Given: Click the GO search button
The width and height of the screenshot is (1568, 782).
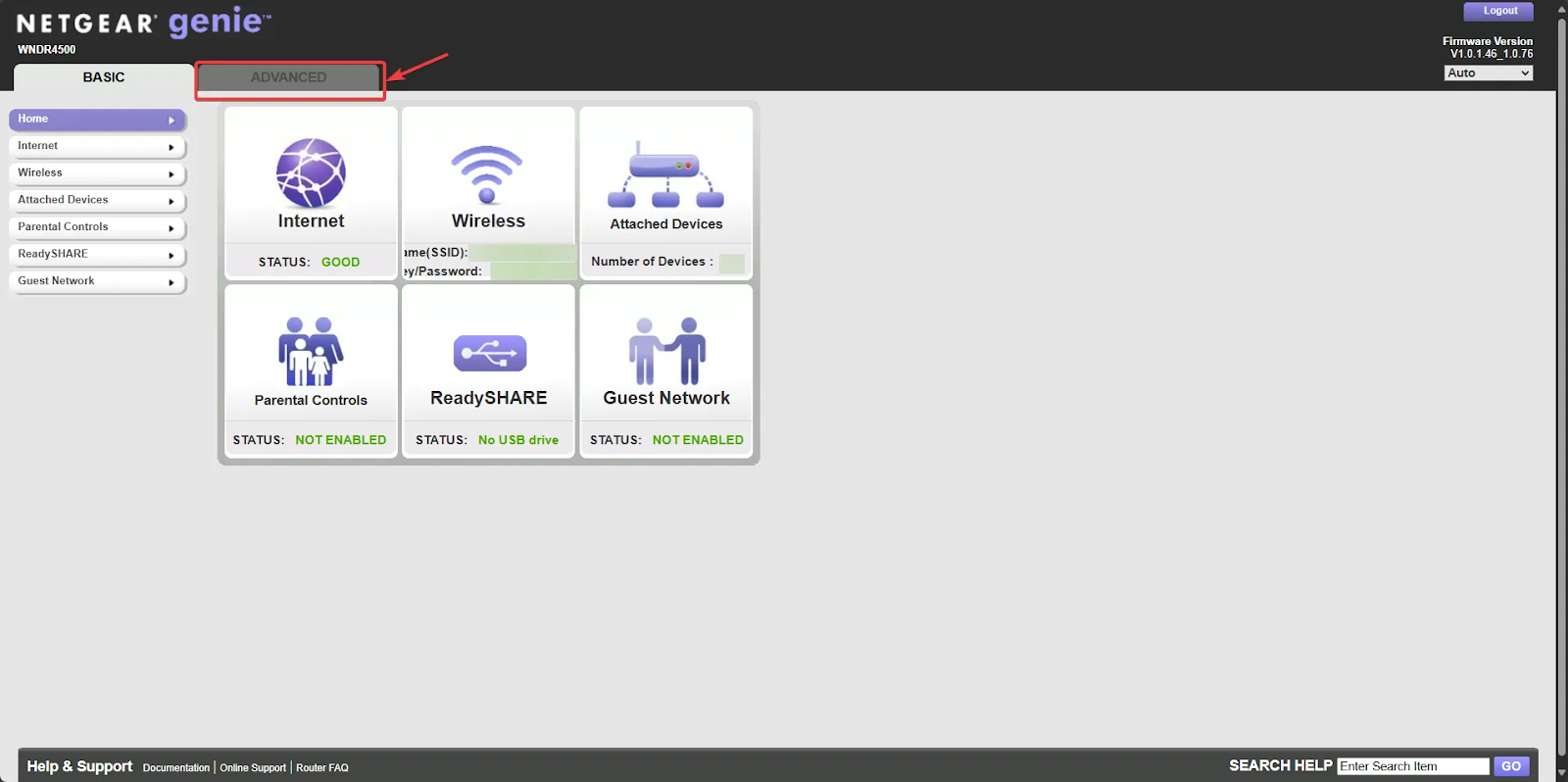Looking at the screenshot, I should pos(1511,766).
